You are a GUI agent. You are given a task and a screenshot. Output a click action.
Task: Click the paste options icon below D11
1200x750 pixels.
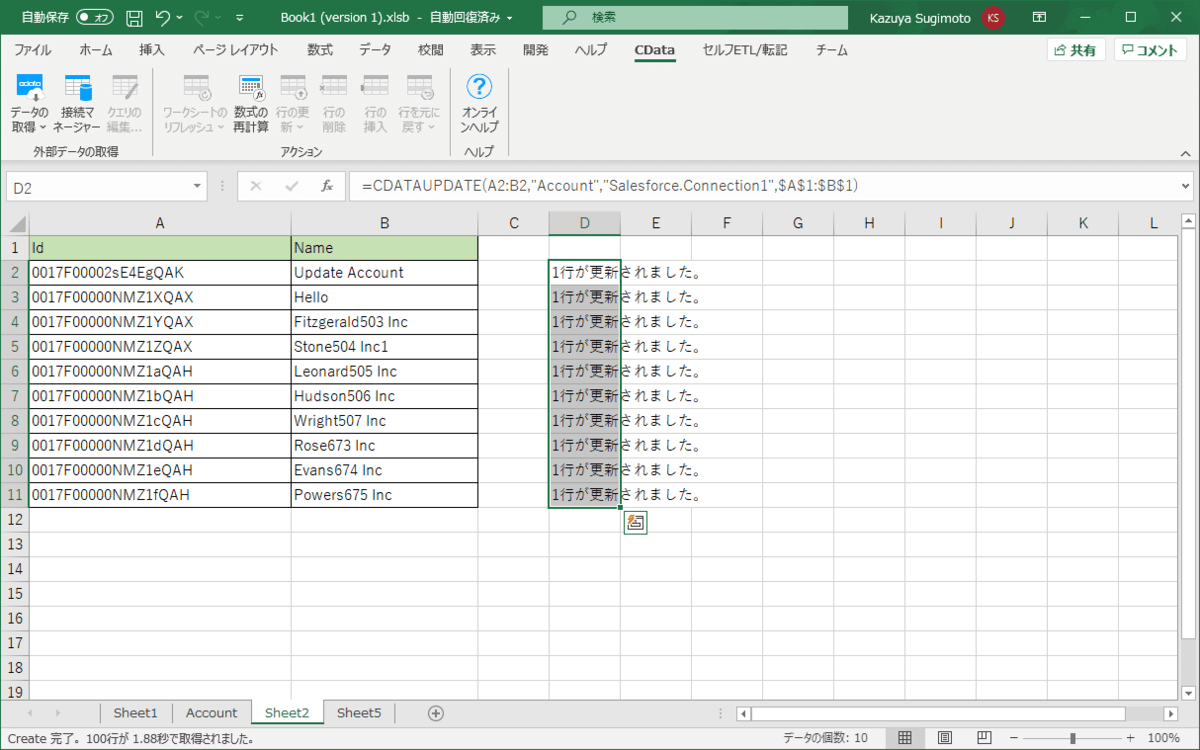[x=635, y=522]
